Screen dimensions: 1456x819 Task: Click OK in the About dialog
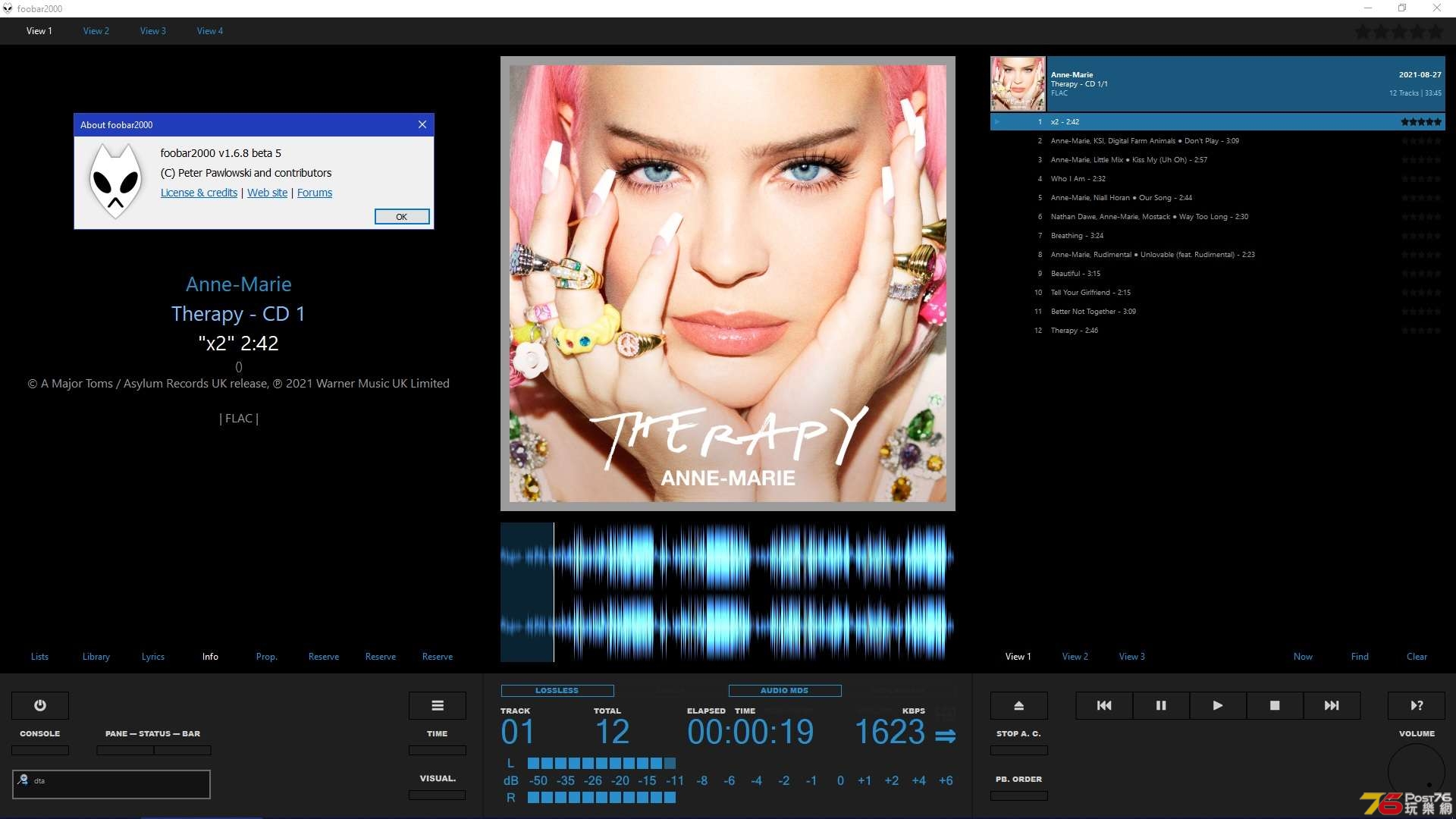point(402,217)
